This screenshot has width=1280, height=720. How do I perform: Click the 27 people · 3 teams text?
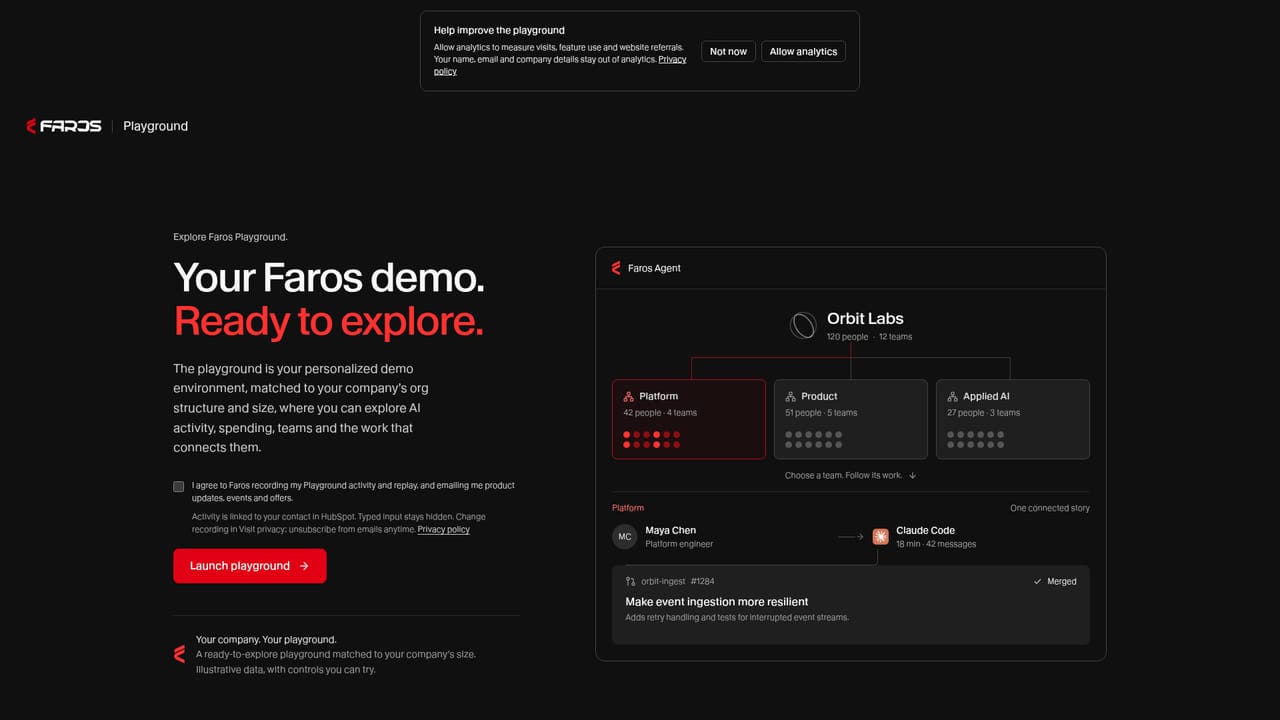[x=984, y=413]
